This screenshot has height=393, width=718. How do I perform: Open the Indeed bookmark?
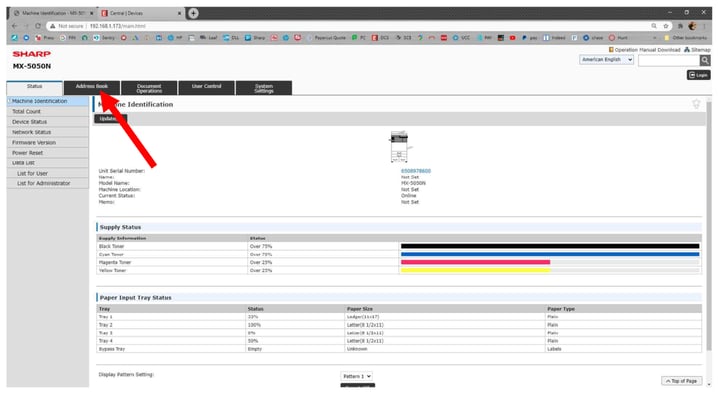pos(554,38)
